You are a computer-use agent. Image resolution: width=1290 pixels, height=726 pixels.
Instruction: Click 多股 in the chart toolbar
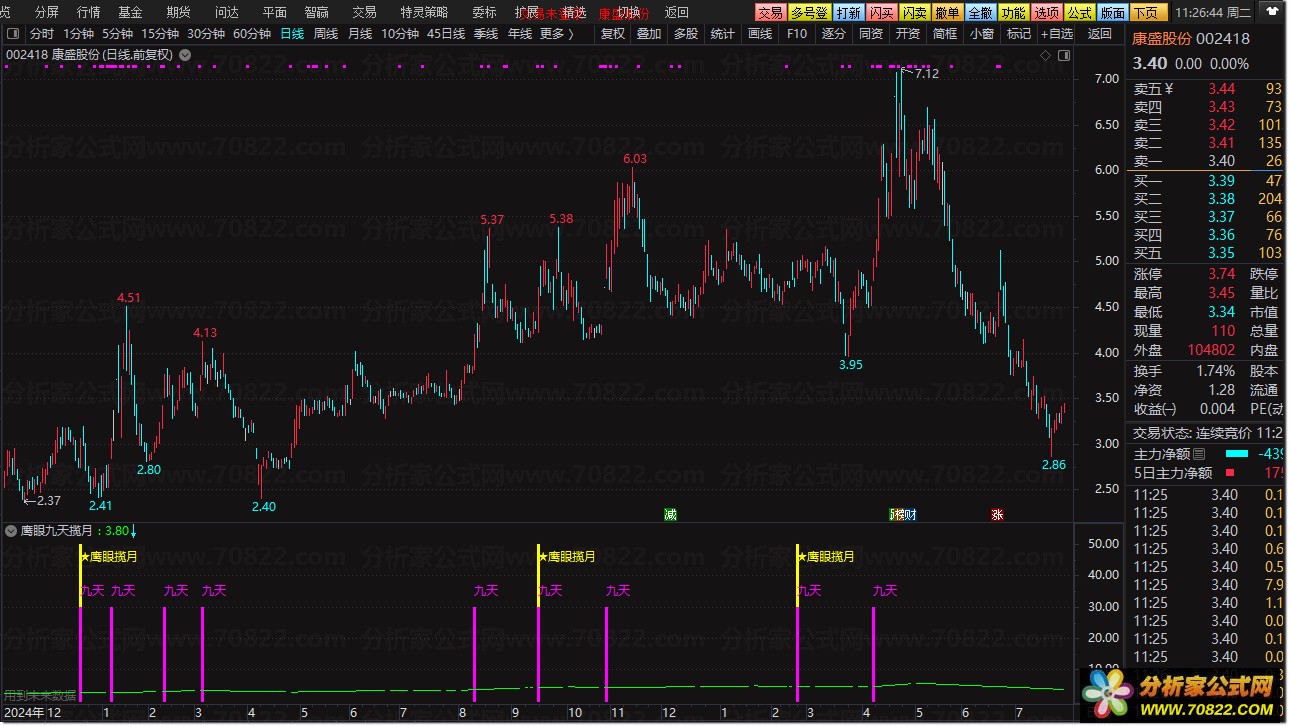(686, 33)
